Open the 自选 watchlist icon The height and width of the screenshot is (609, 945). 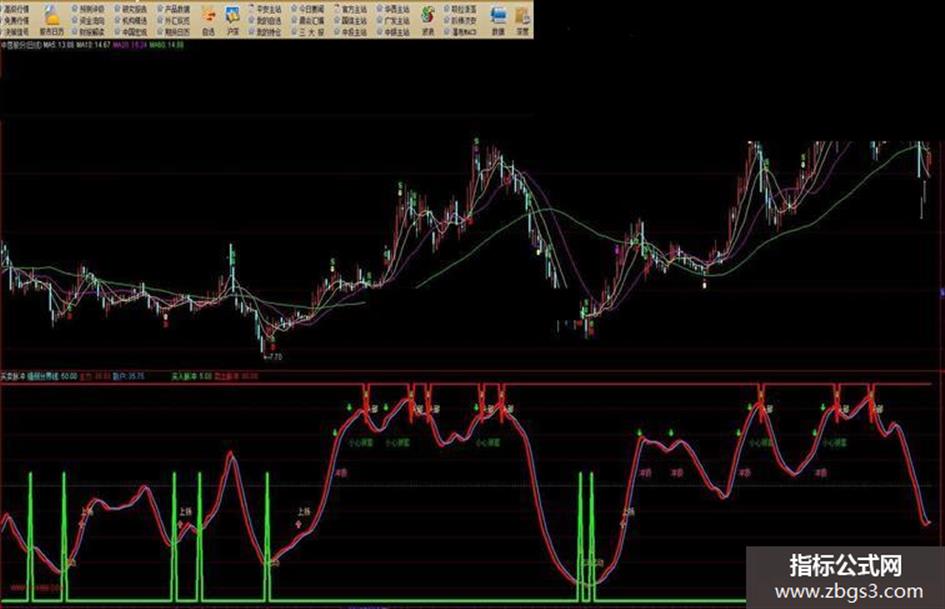click(208, 21)
